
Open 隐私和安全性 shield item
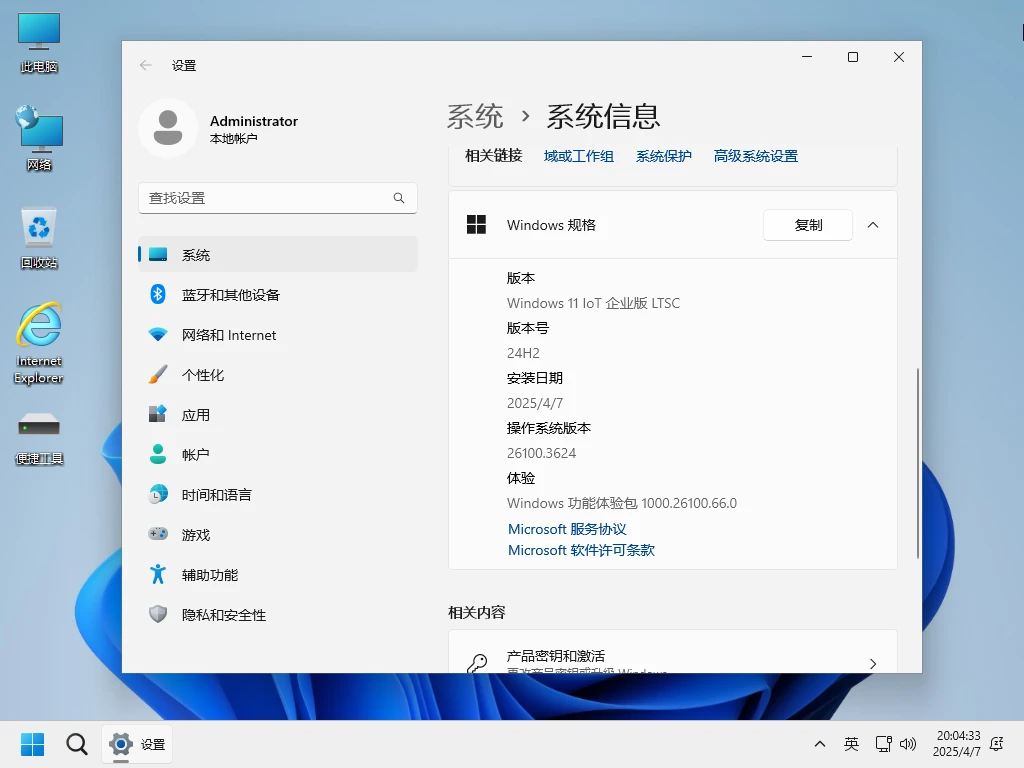tap(223, 615)
